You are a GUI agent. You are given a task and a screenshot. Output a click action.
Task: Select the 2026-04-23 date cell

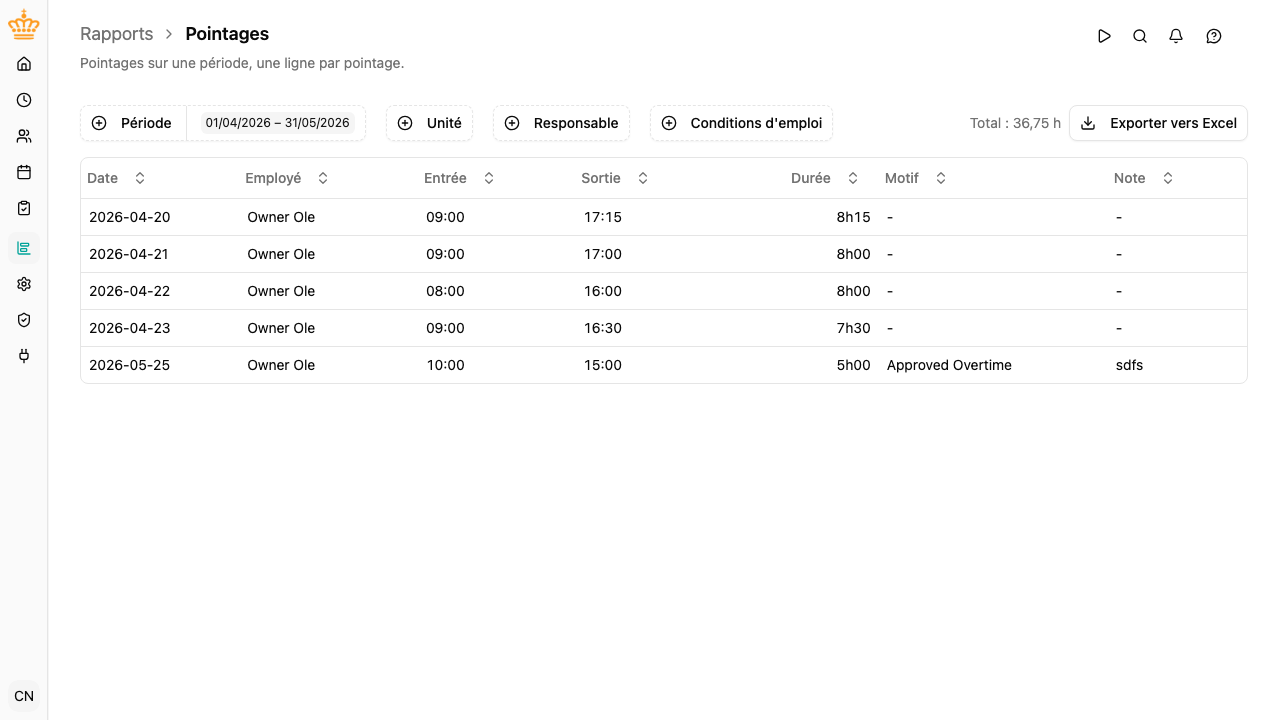click(129, 328)
